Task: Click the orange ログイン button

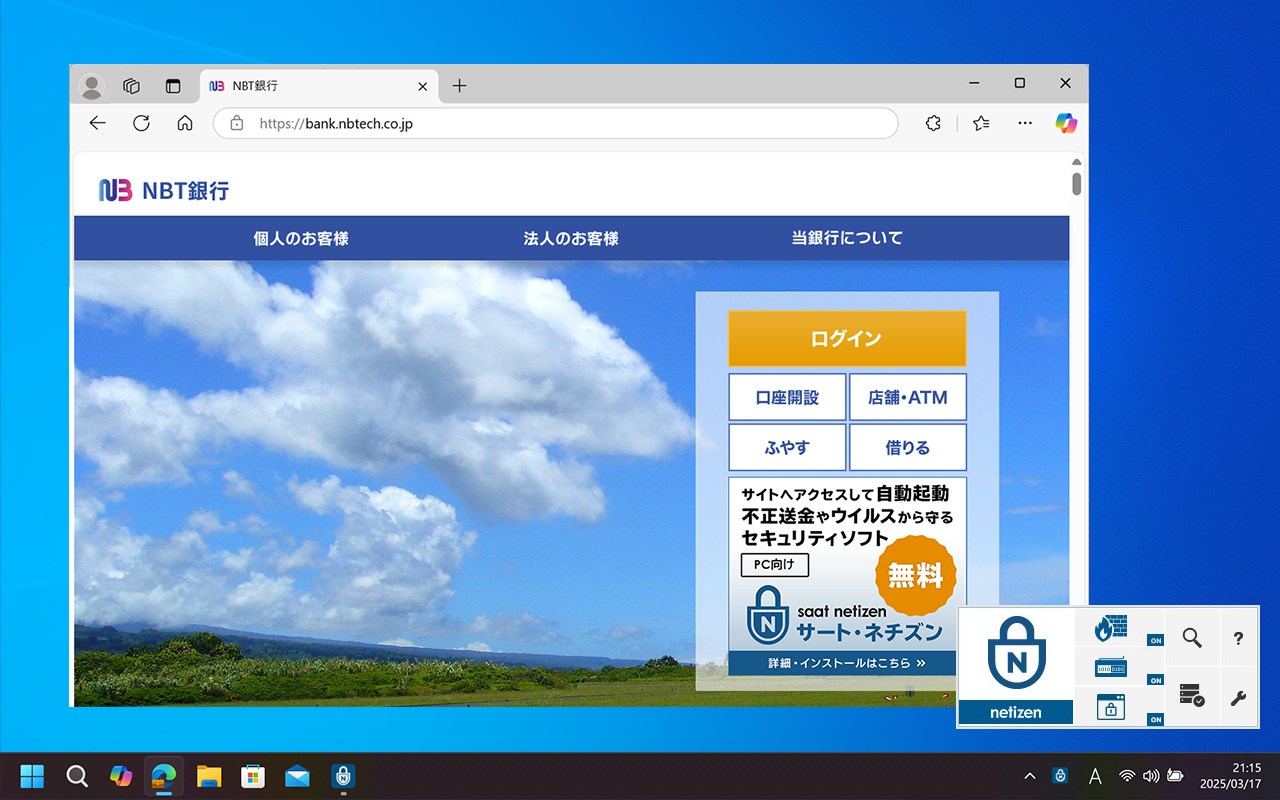Action: click(x=847, y=338)
